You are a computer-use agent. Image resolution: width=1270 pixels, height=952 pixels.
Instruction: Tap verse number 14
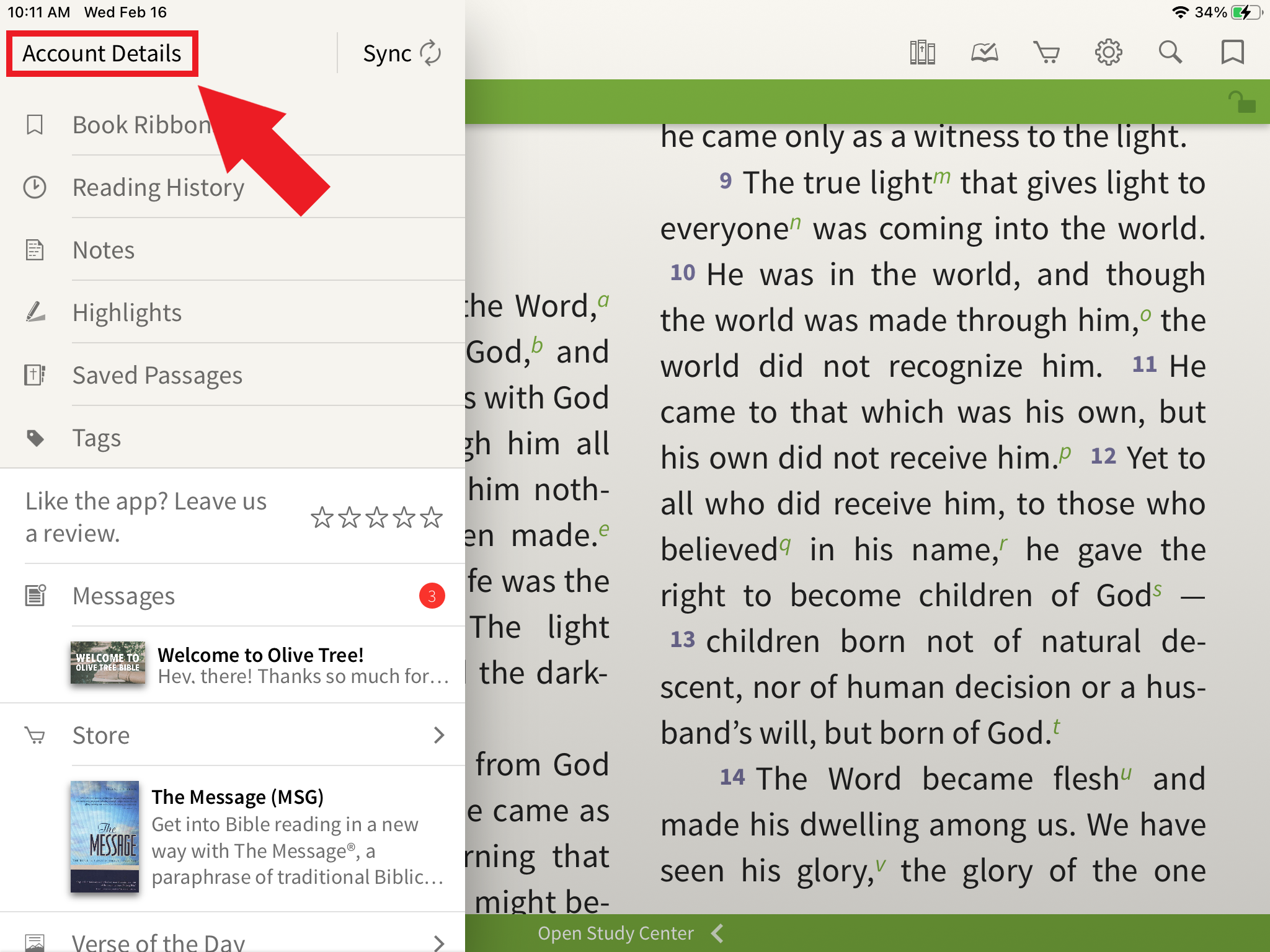[x=732, y=777]
